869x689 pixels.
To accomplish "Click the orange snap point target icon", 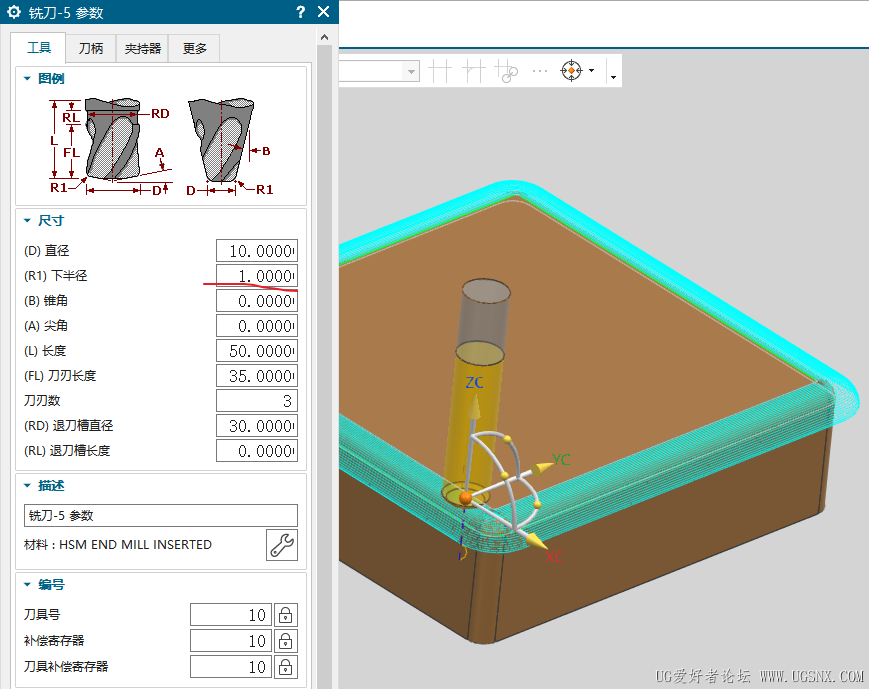I will 571,70.
